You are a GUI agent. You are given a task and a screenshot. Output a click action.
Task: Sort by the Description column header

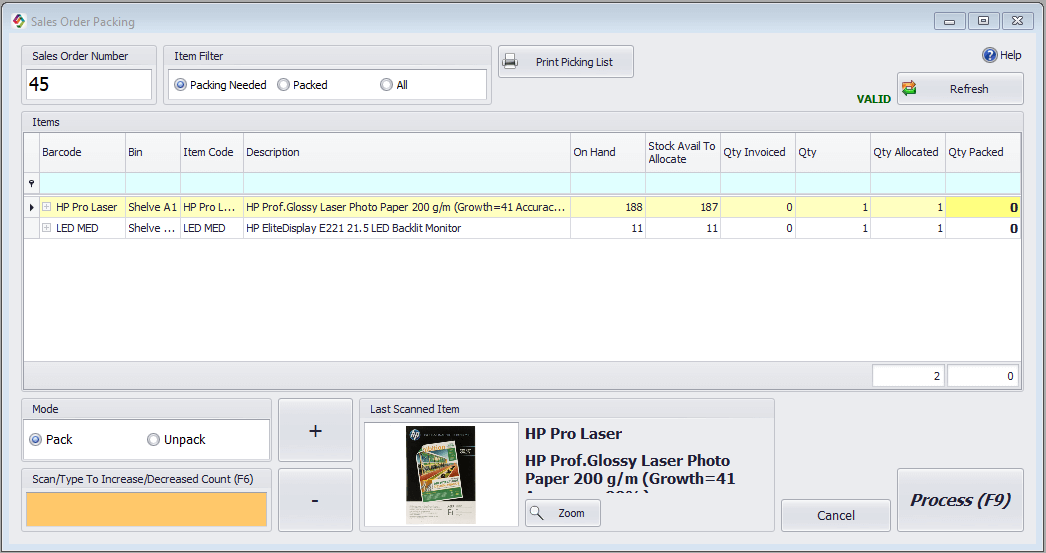[x=407, y=152]
